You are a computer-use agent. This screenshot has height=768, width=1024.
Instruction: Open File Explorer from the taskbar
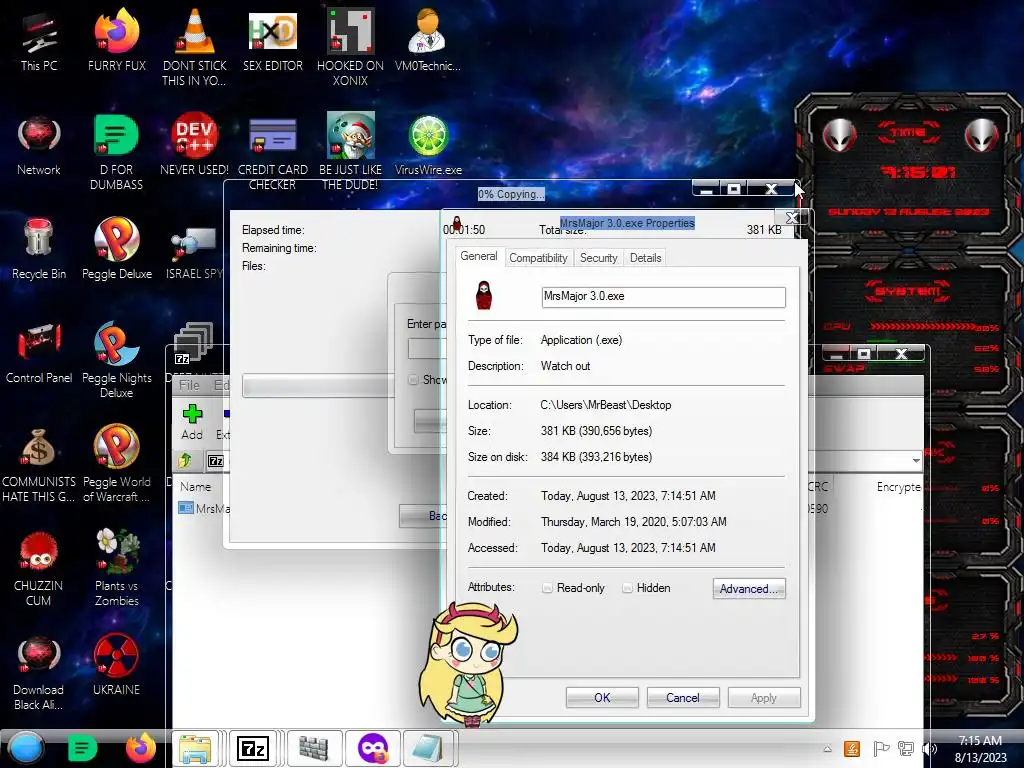[x=195, y=748]
